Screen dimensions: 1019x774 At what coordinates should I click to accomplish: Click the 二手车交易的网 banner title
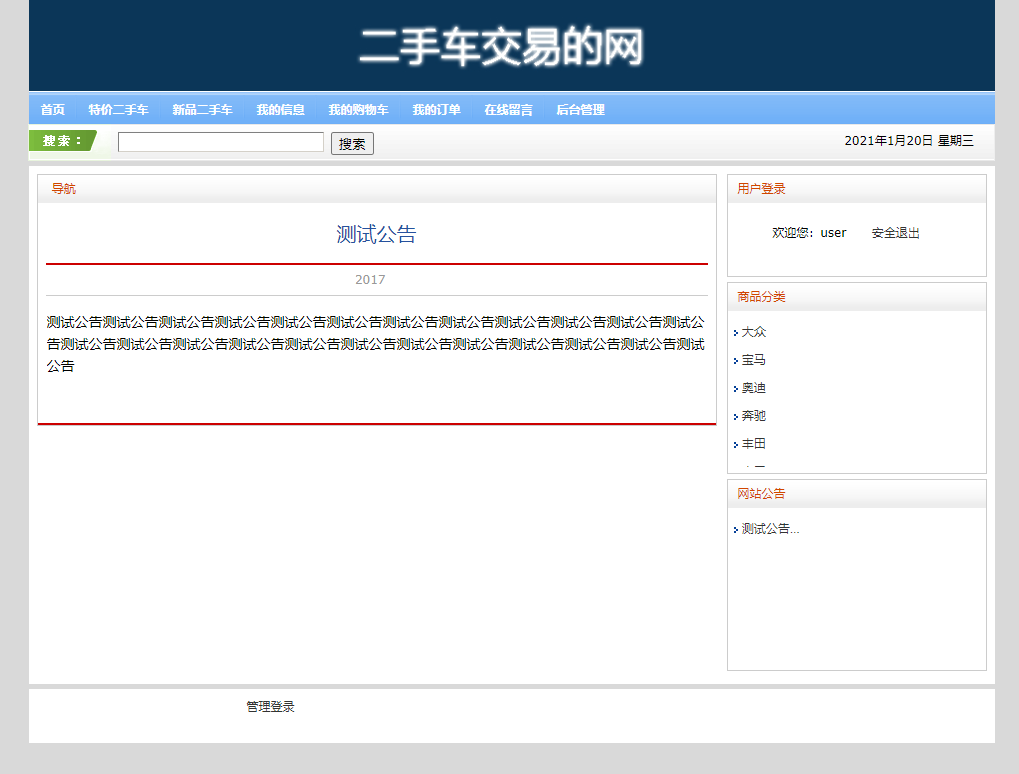coord(501,47)
